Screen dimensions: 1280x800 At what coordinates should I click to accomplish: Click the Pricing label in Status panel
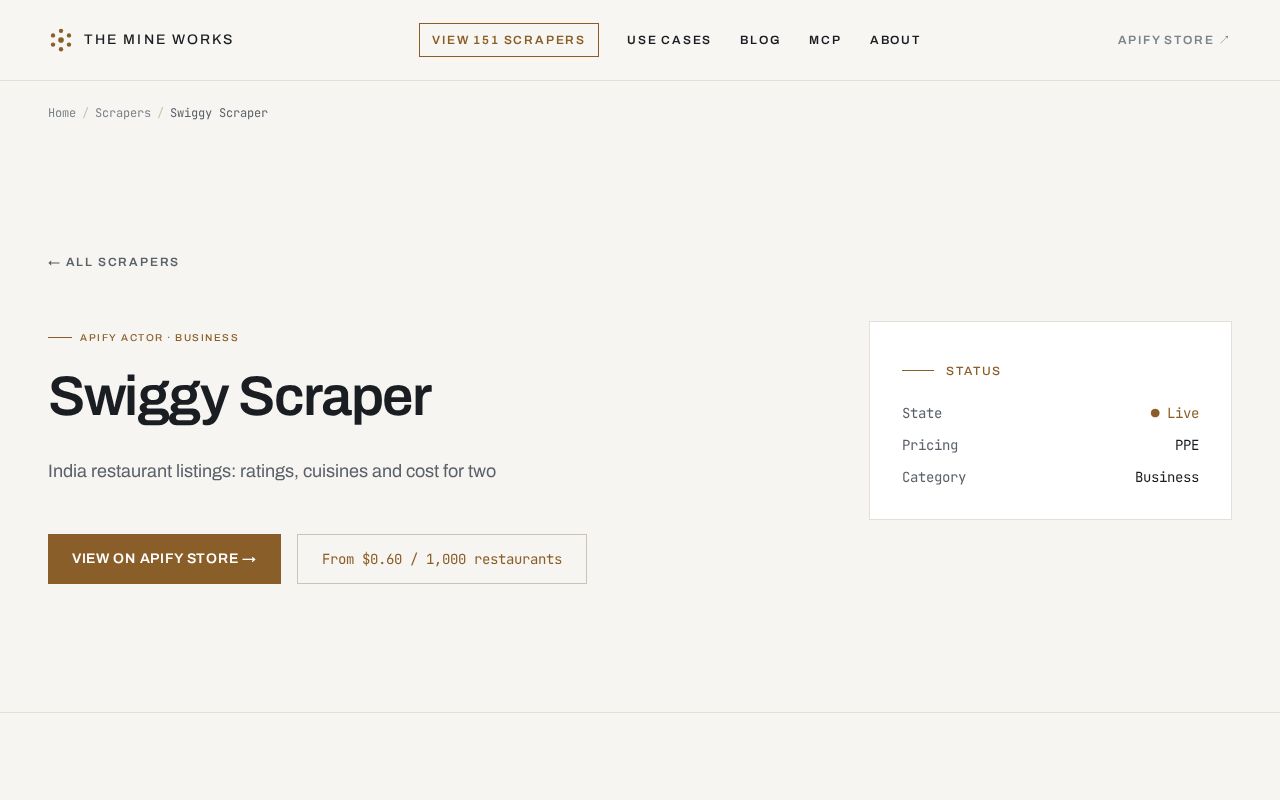click(x=930, y=445)
